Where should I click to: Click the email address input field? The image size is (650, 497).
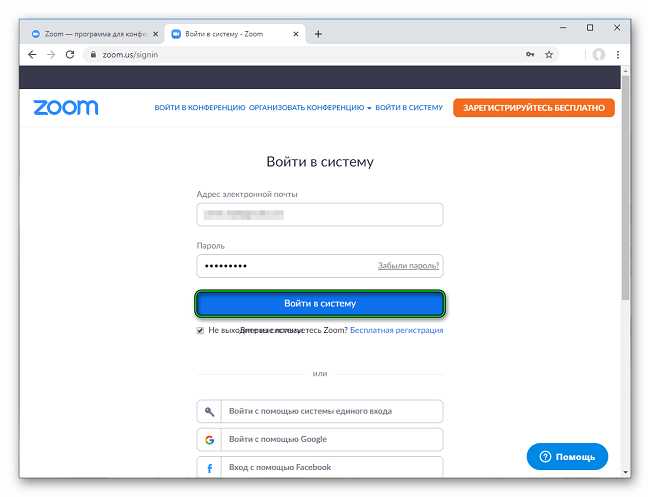pyautogui.click(x=320, y=215)
